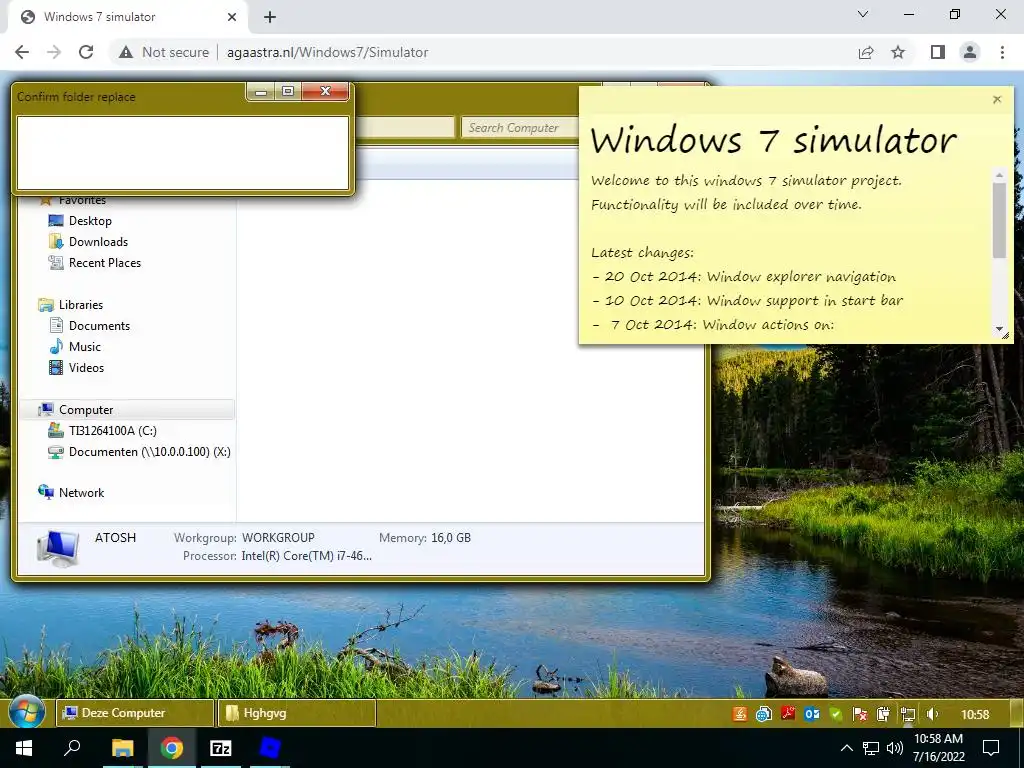Image resolution: width=1024 pixels, height=768 pixels.
Task: Open 7-Zip from the Windows taskbar
Action: [221, 748]
